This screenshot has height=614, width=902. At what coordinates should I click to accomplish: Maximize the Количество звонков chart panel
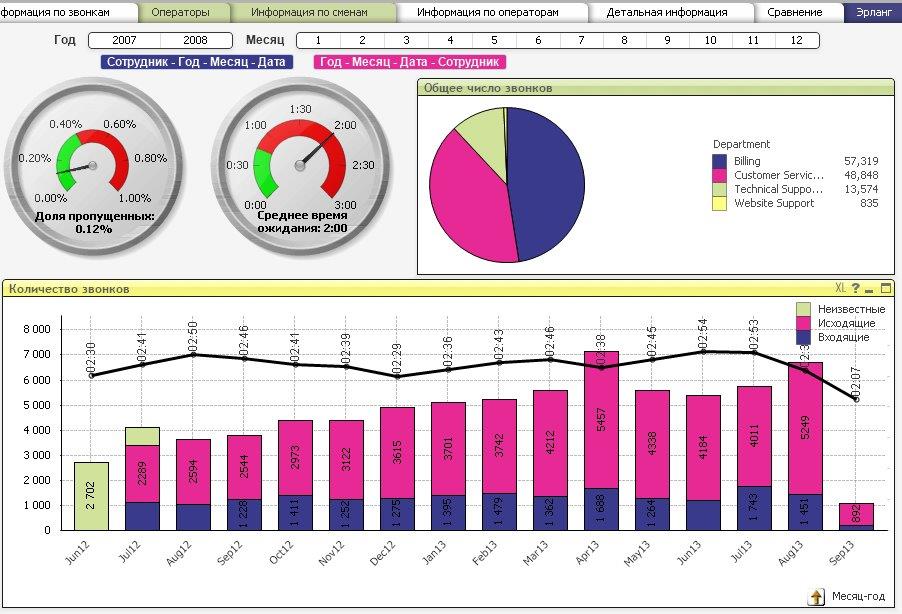coord(886,288)
